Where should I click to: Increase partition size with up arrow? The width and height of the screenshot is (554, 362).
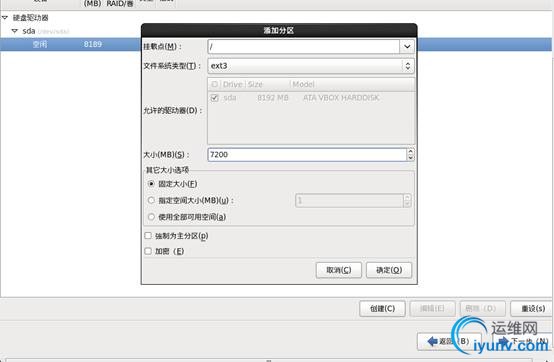(x=410, y=151)
